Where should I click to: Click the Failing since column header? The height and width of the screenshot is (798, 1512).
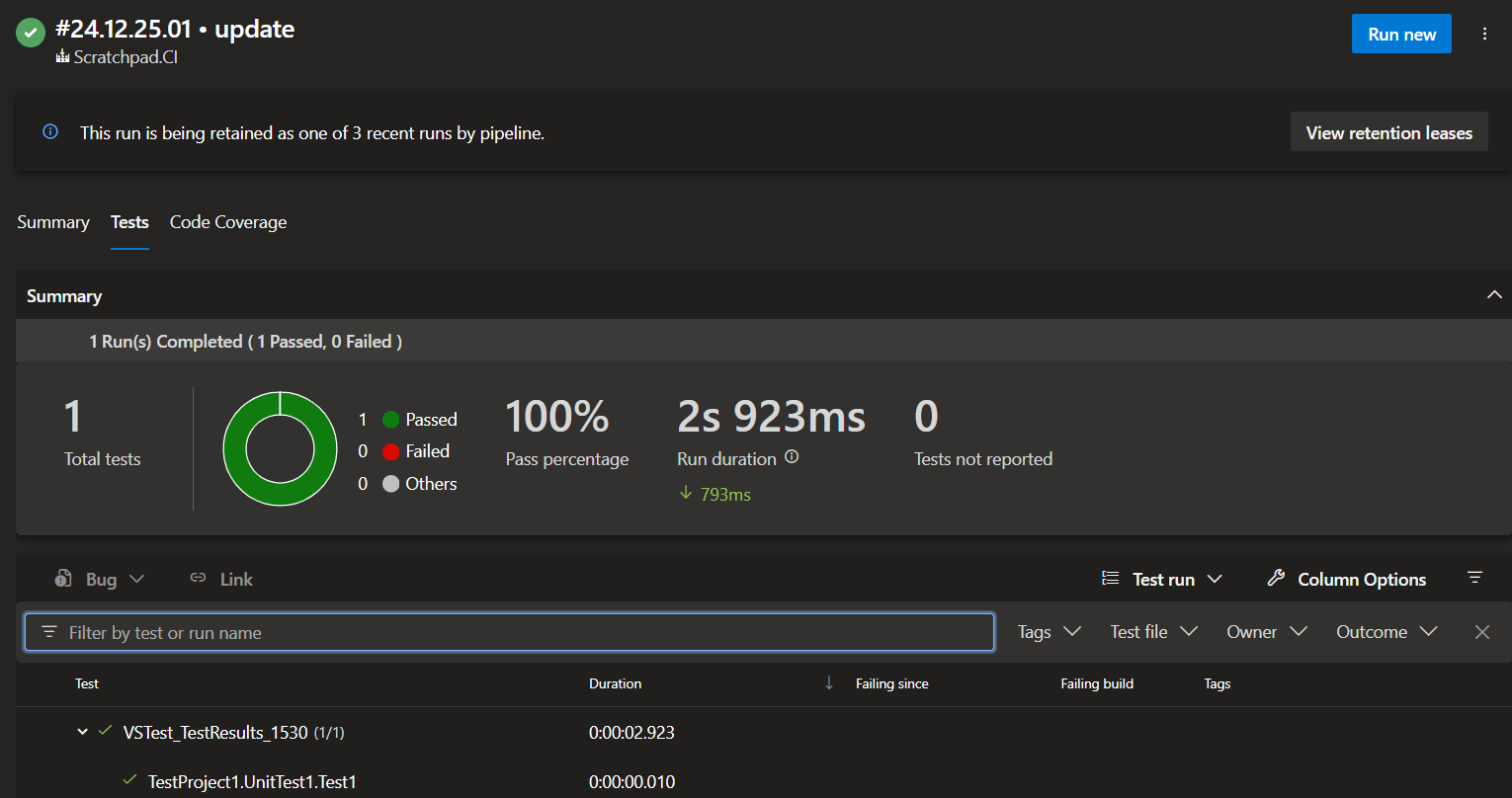coord(891,683)
